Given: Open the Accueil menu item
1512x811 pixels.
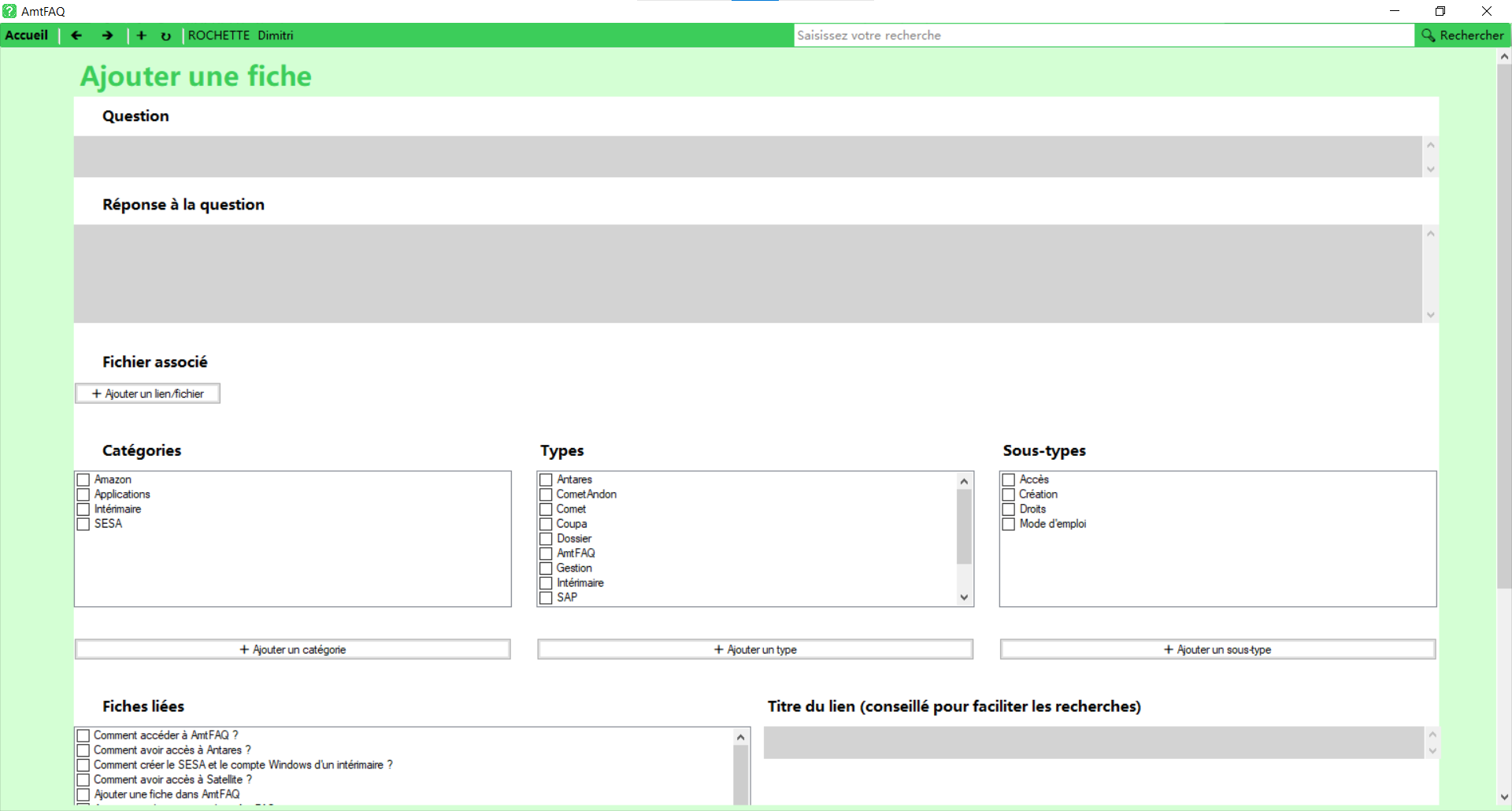Looking at the screenshot, I should 27,35.
